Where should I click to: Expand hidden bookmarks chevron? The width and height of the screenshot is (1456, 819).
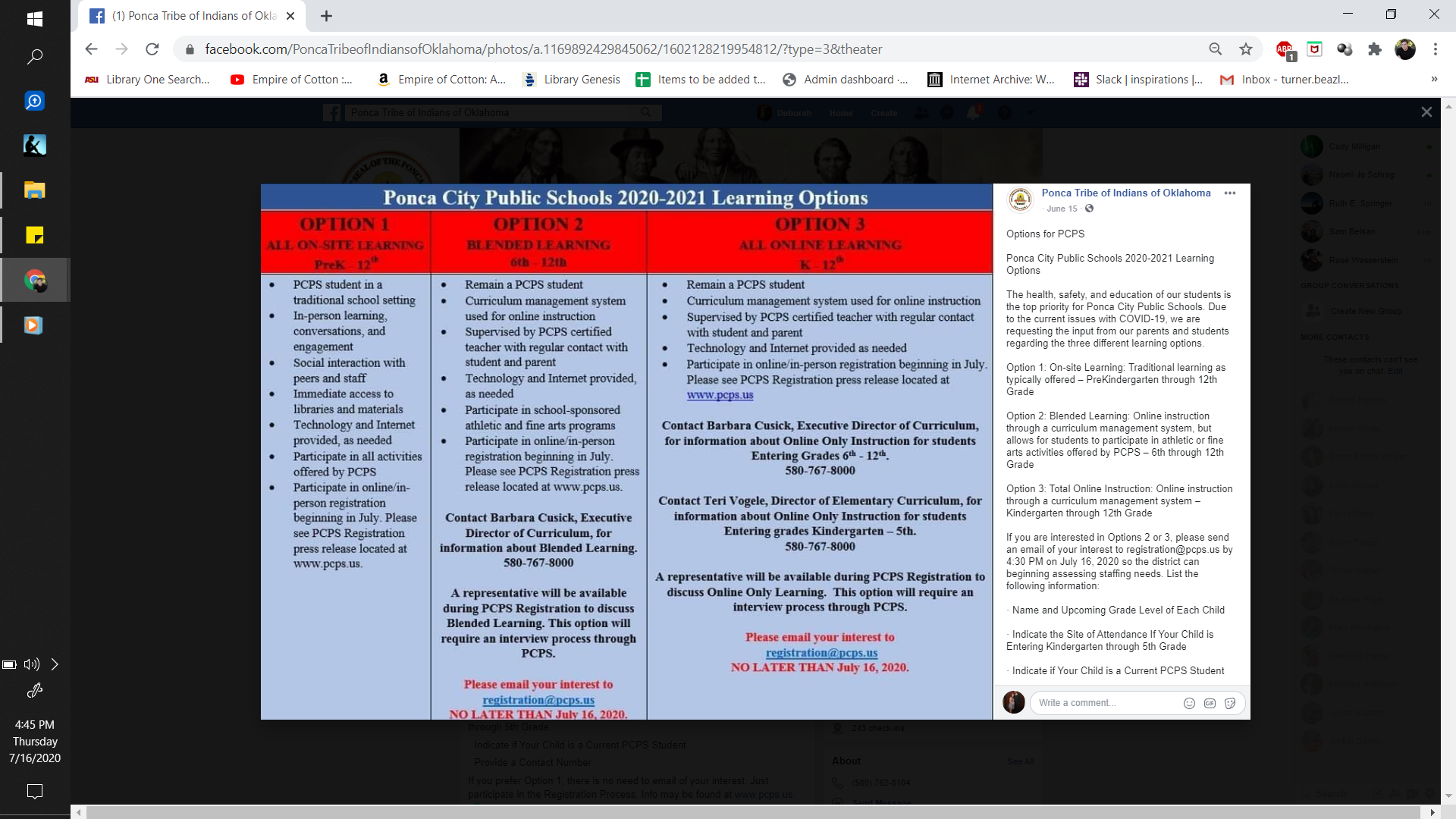pos(1433,80)
